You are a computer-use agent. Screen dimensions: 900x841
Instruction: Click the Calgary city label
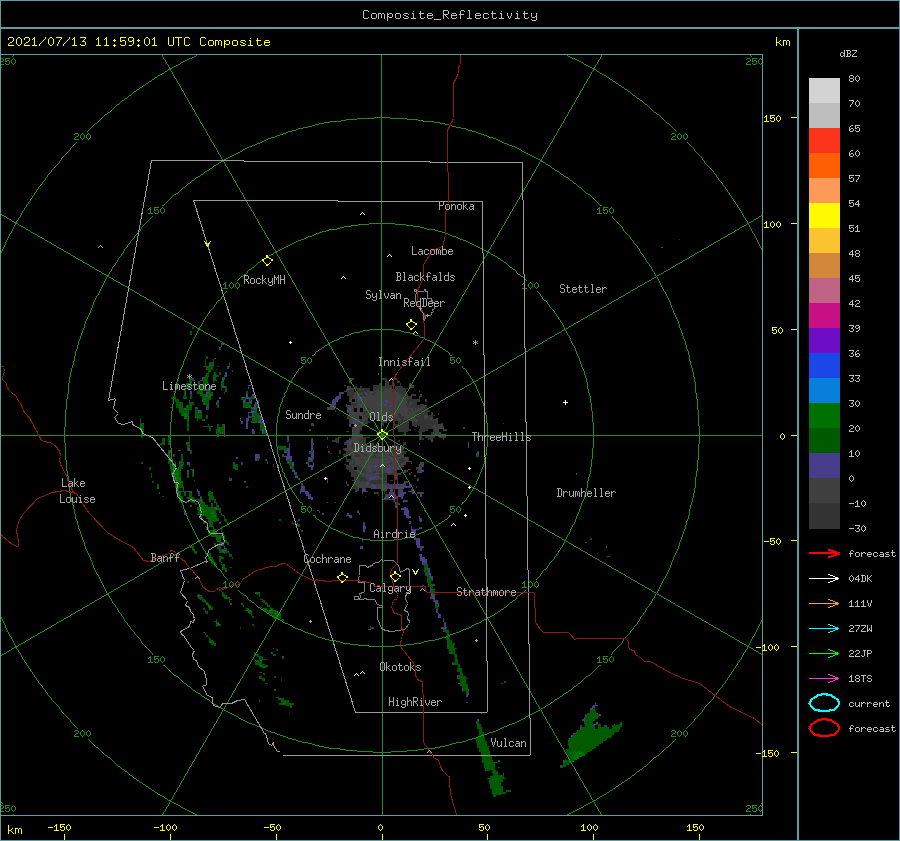pyautogui.click(x=390, y=588)
